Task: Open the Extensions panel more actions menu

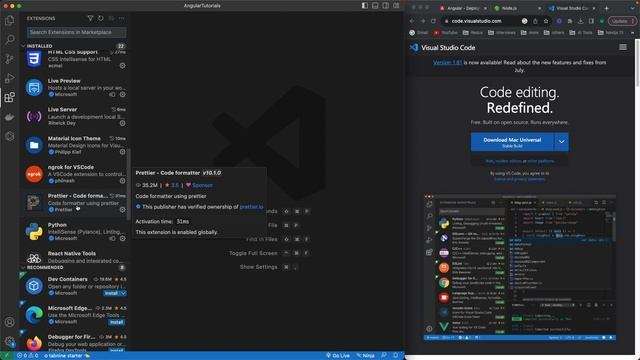Action: click(122, 18)
